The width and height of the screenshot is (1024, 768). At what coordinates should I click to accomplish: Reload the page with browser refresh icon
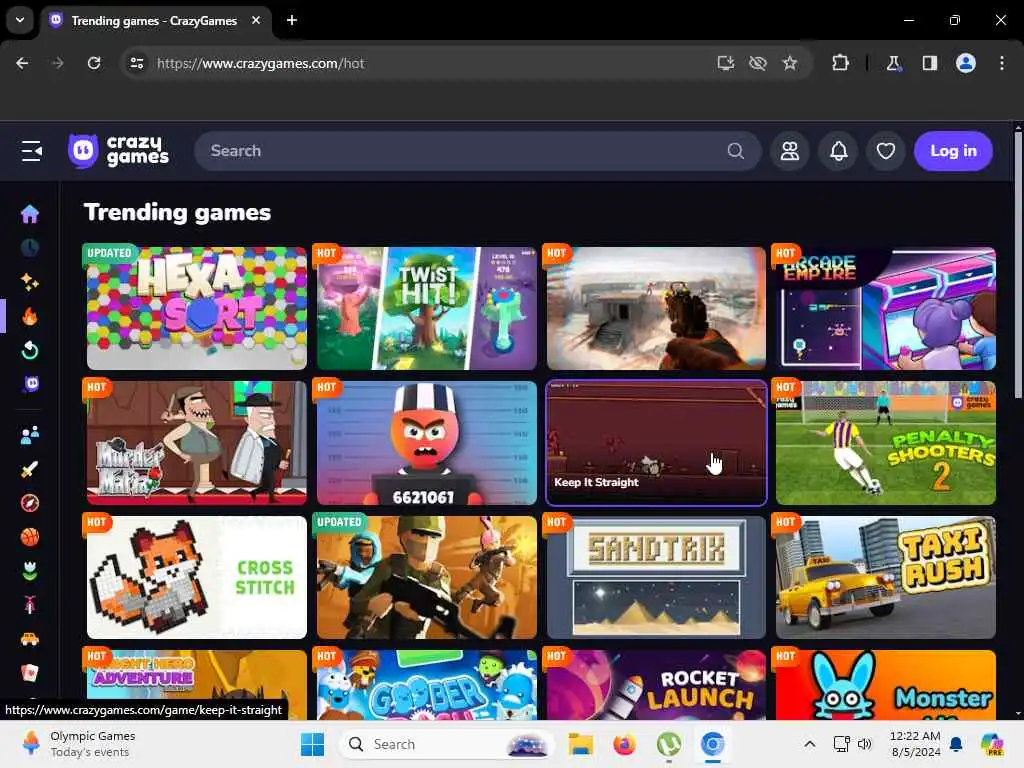pos(94,63)
